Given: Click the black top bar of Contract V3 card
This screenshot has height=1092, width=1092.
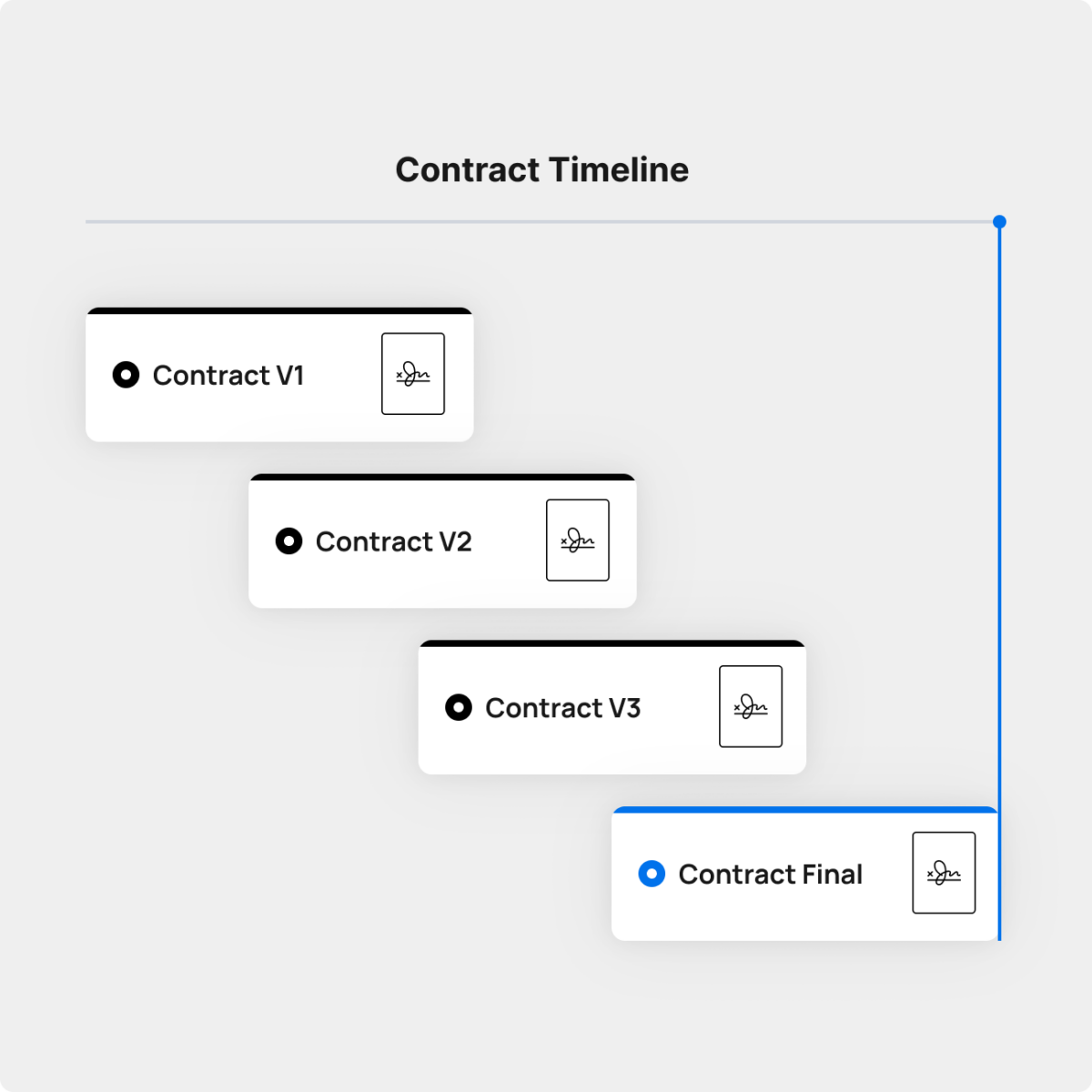Looking at the screenshot, I should pos(612,643).
